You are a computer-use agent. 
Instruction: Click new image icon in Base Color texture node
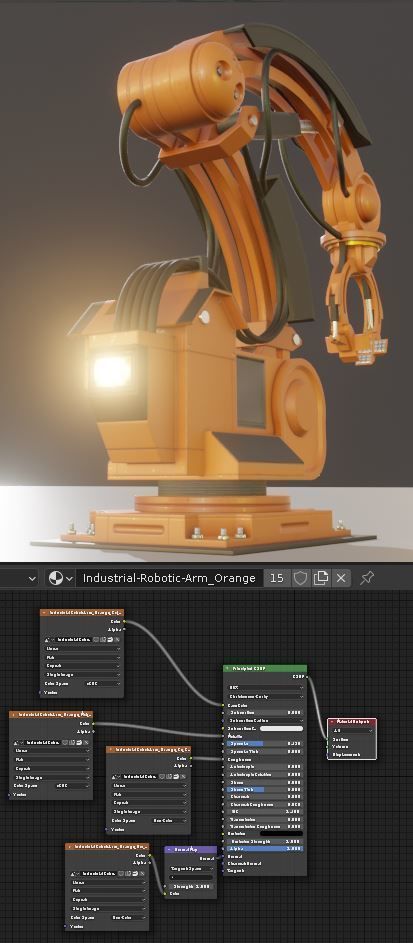coord(103,640)
